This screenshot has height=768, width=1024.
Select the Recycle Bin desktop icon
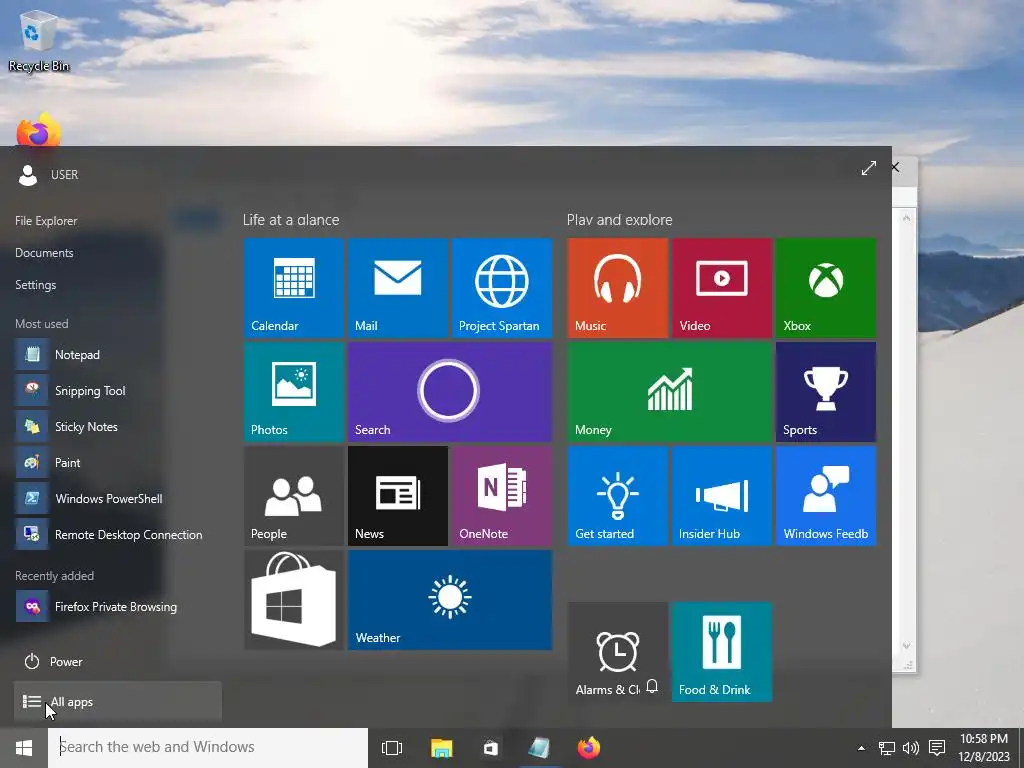click(39, 39)
